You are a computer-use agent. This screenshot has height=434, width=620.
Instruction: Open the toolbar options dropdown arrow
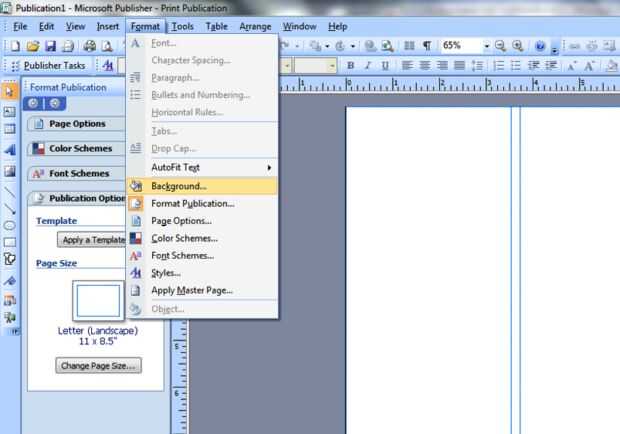tap(554, 47)
